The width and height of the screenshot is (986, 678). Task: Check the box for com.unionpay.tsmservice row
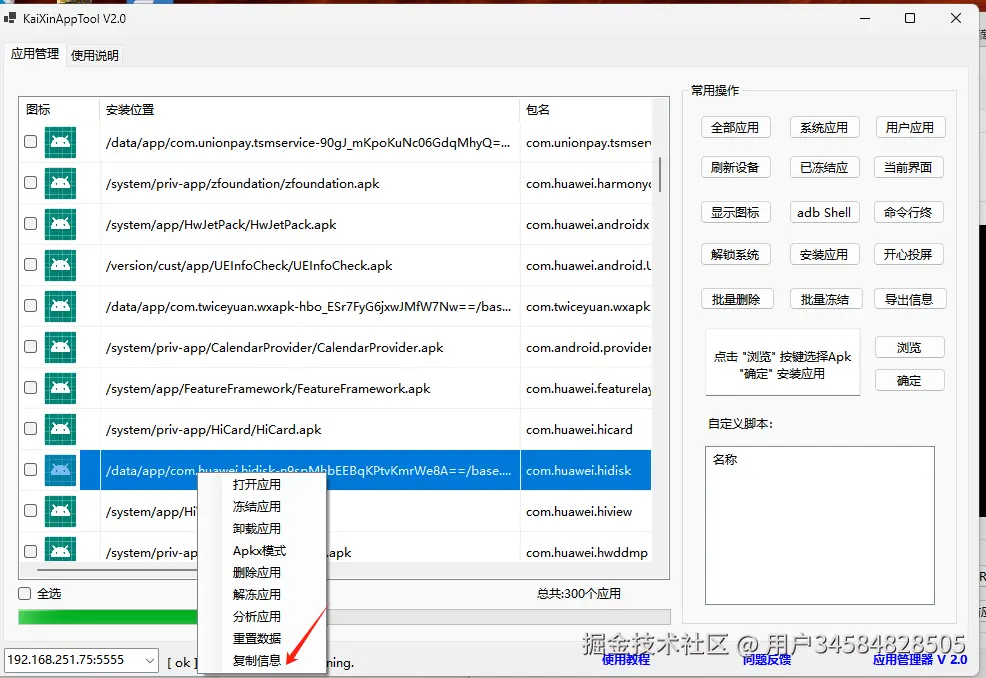(30, 142)
